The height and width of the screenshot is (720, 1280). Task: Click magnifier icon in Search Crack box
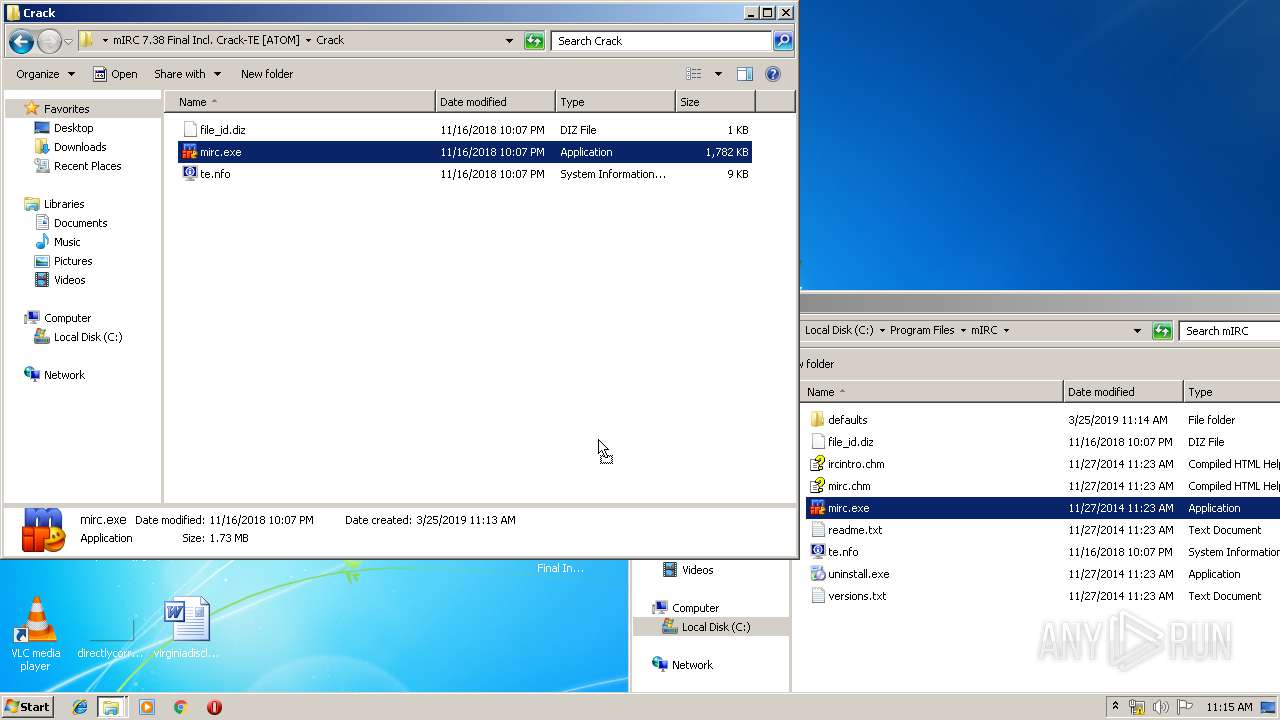pos(783,41)
